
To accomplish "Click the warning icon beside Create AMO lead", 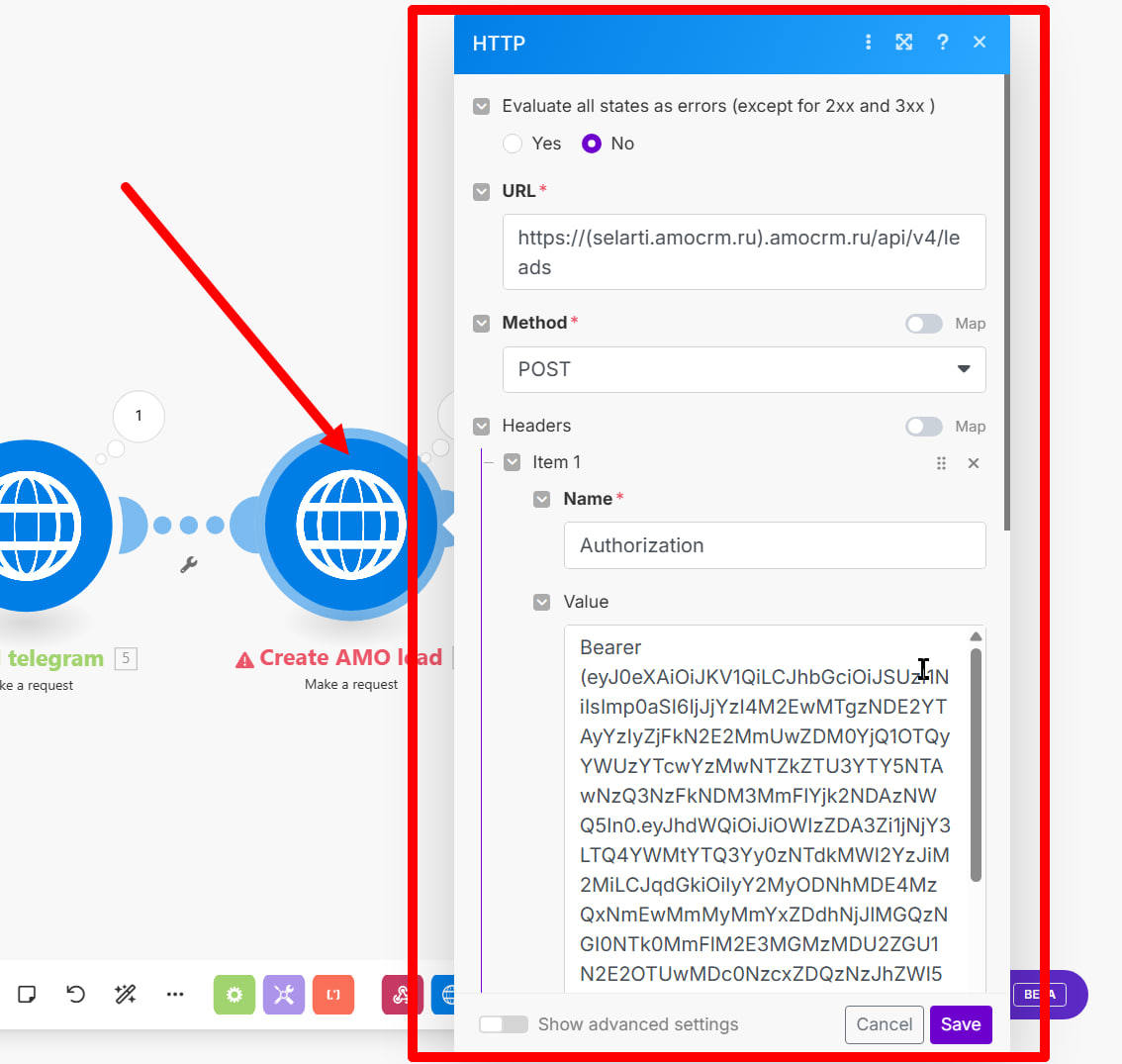I will tap(244, 659).
